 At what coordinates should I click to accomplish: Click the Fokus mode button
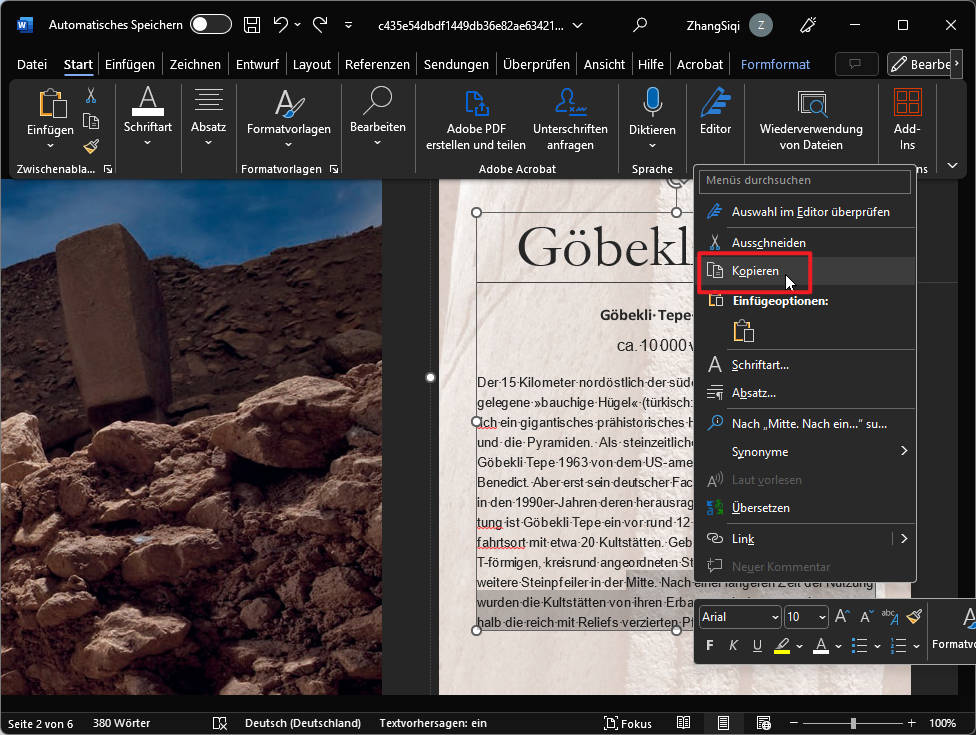coord(628,723)
